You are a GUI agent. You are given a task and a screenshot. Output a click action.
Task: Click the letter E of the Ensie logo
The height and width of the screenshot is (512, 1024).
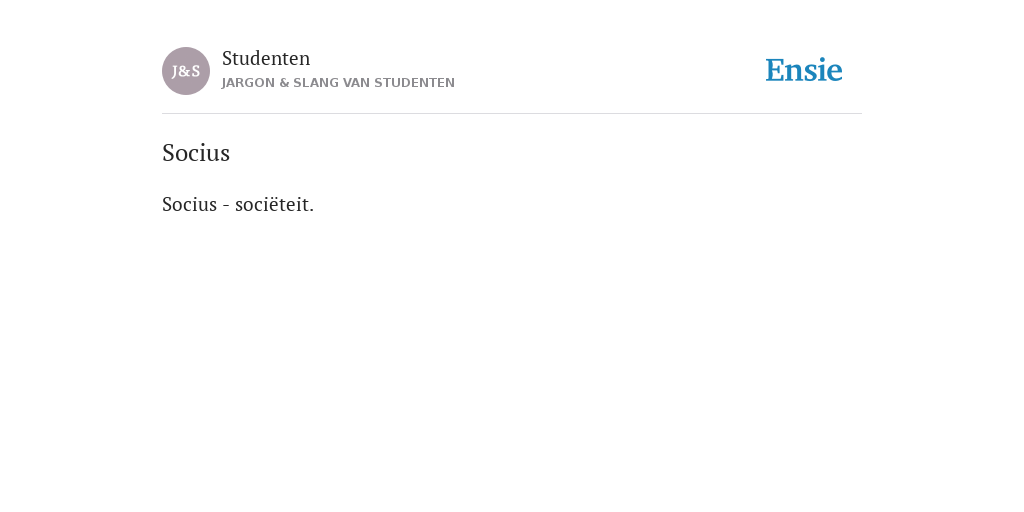775,70
